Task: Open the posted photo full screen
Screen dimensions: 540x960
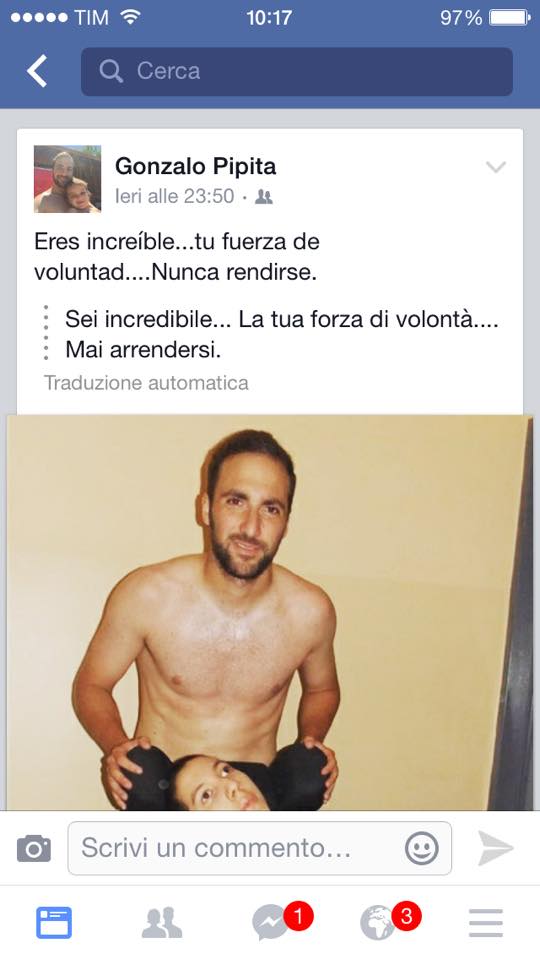Action: (x=270, y=612)
